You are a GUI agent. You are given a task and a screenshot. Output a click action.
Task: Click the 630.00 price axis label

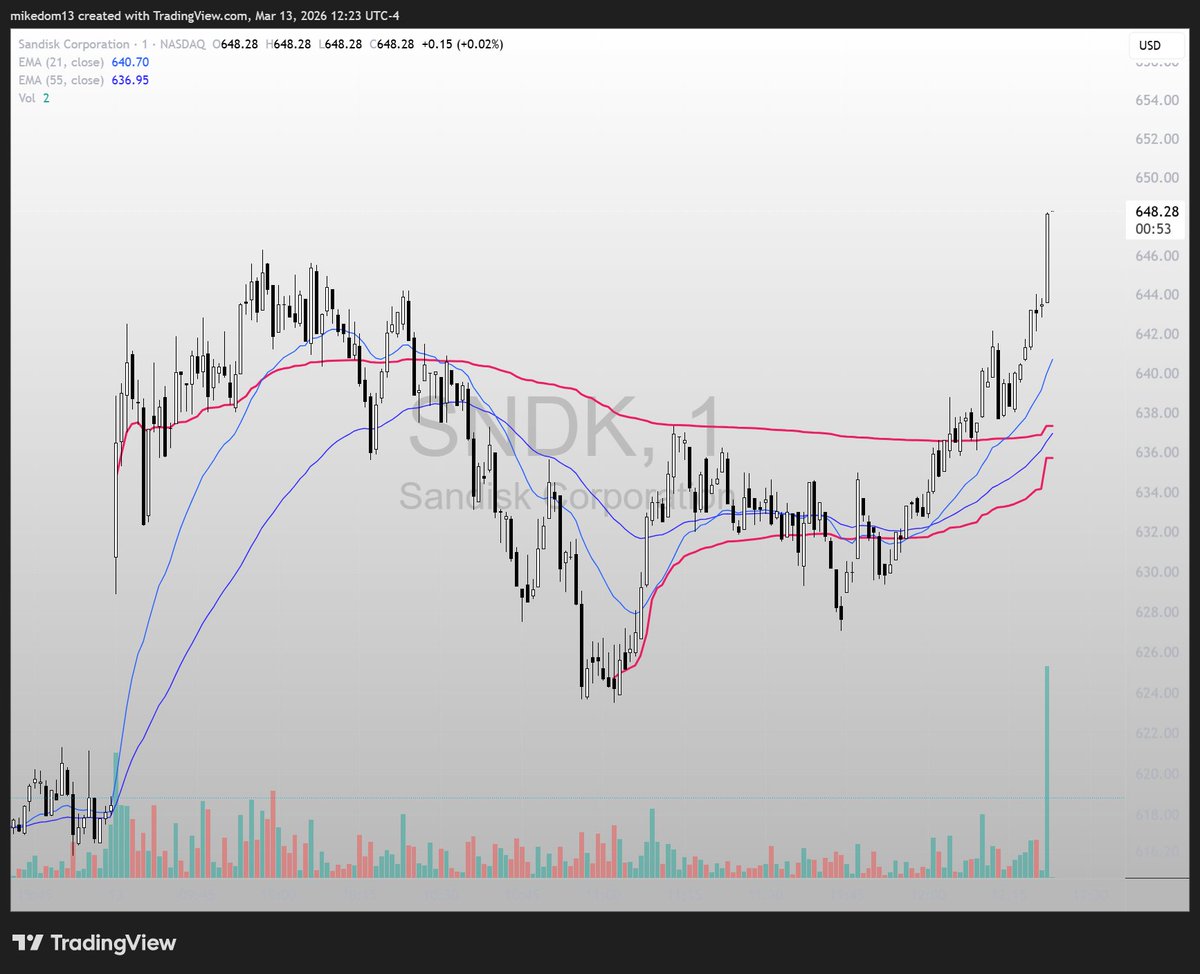[x=1156, y=572]
